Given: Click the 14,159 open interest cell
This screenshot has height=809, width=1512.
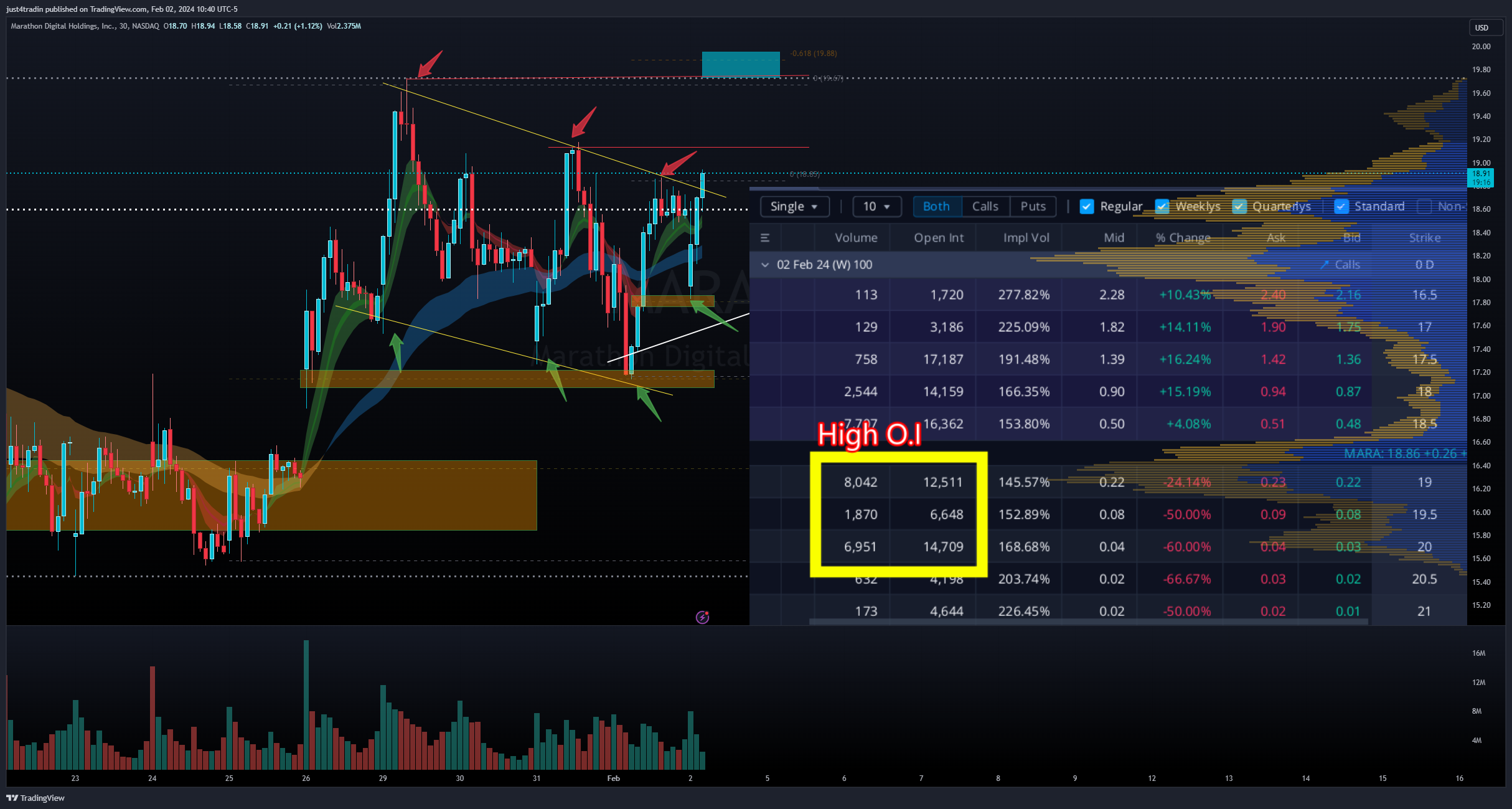Looking at the screenshot, I should 944,392.
